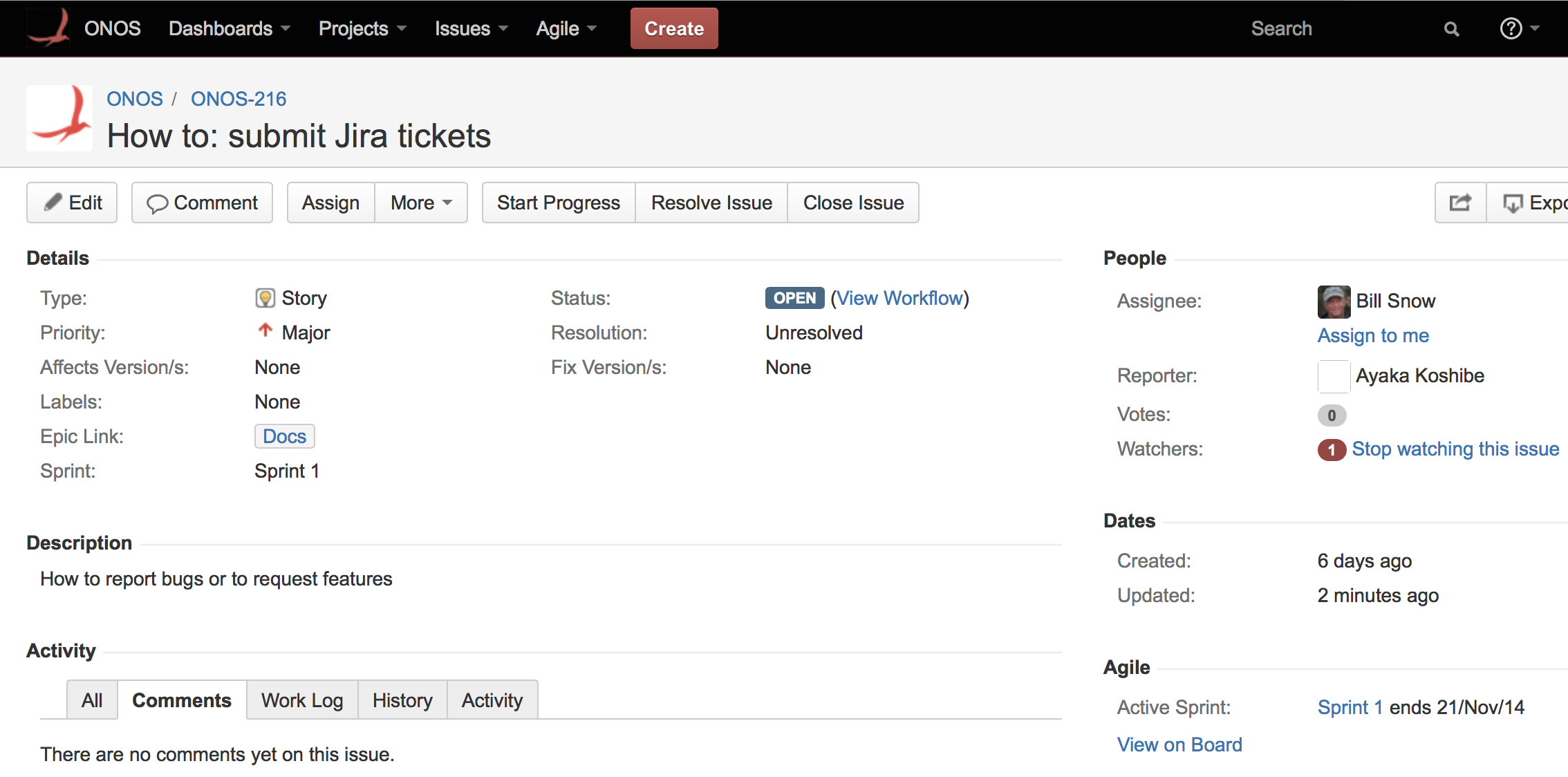This screenshot has width=1568, height=777.
Task: Switch to the Activity tab
Action: (492, 700)
